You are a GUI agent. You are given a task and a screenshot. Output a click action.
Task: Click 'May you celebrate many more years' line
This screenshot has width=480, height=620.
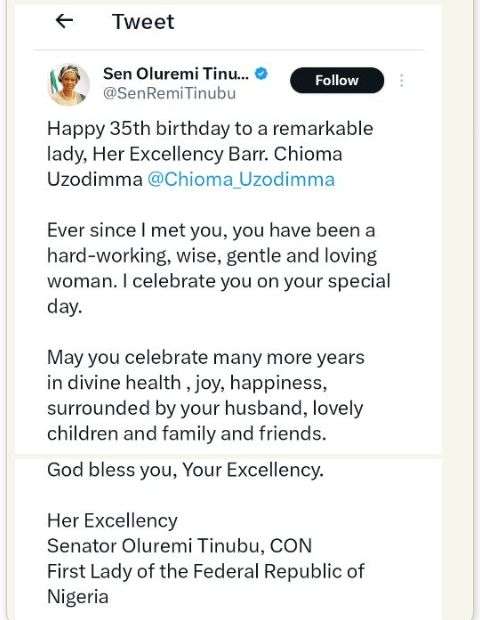point(206,357)
